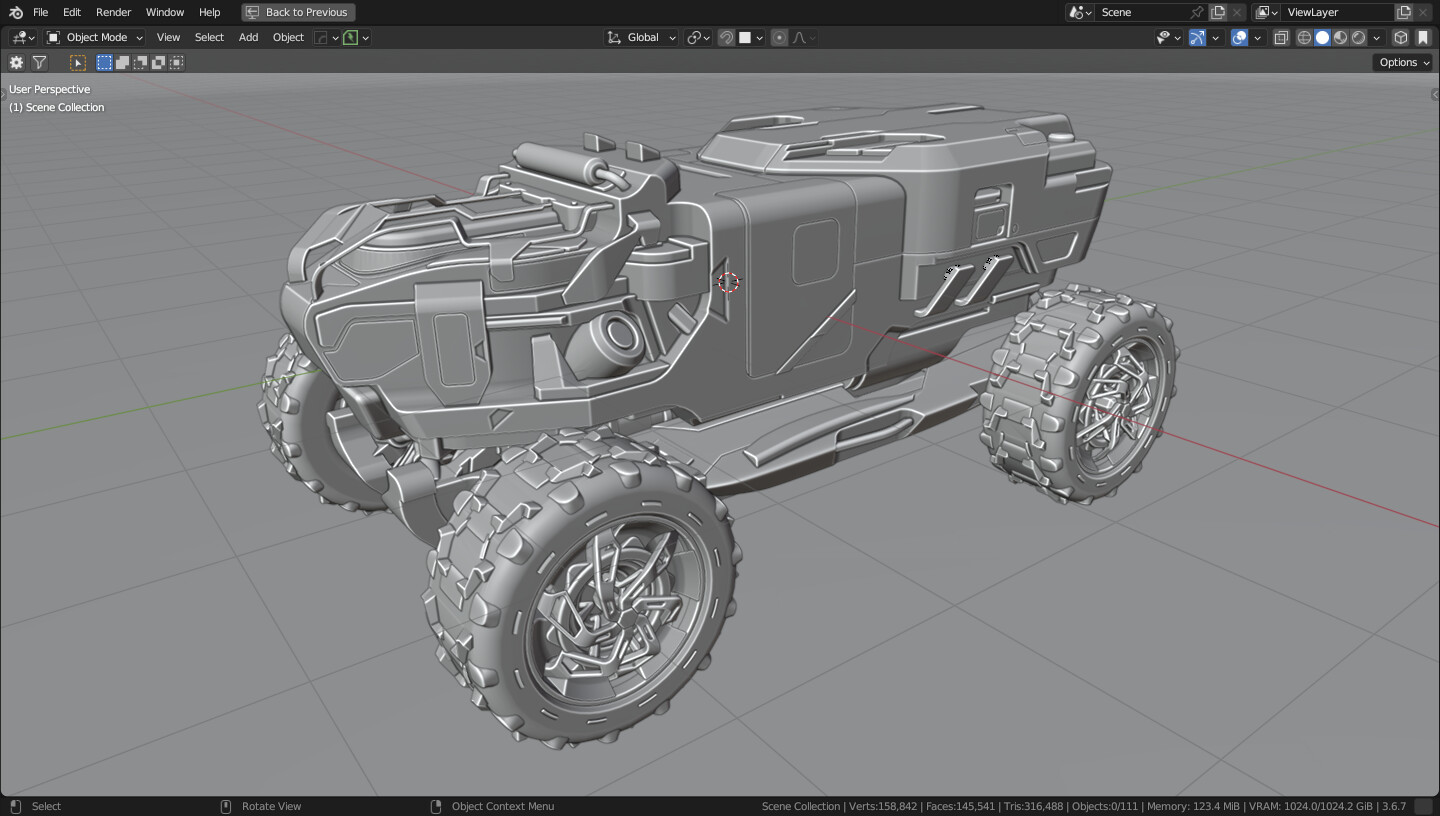Select the Tweak active tool icon
Screen dimensions: 1440x816
(78, 62)
